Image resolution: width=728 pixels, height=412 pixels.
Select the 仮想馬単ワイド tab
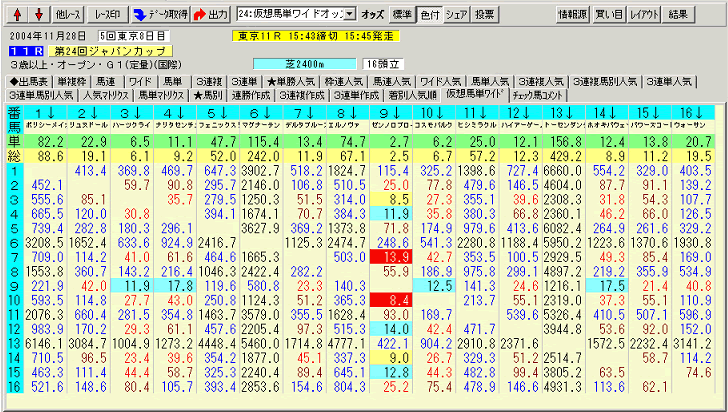(475, 94)
